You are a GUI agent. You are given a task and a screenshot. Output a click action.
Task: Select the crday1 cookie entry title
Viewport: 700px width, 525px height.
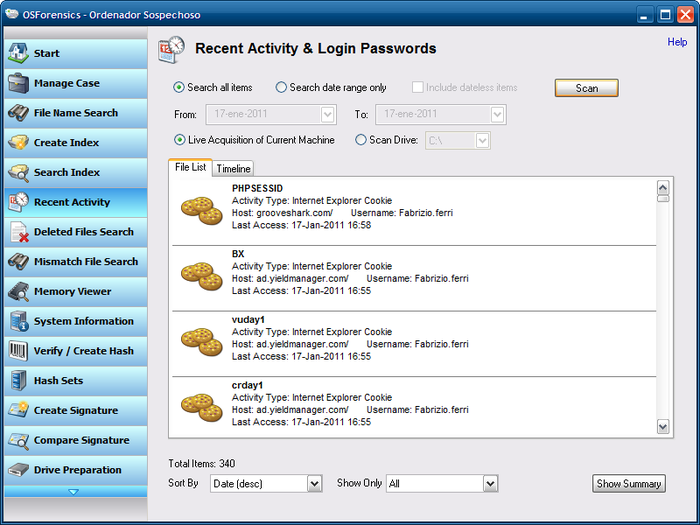click(247, 385)
